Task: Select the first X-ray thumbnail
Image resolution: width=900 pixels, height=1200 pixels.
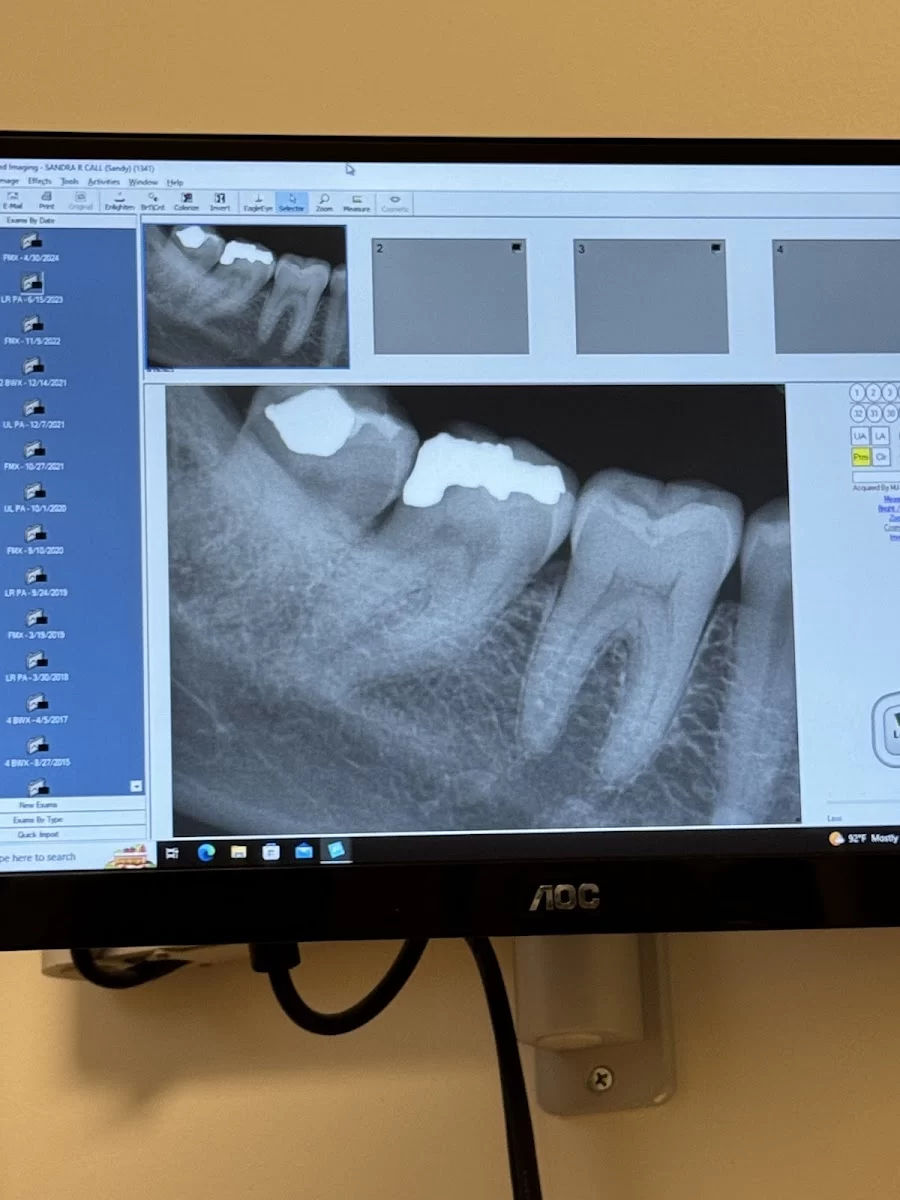Action: [247, 296]
